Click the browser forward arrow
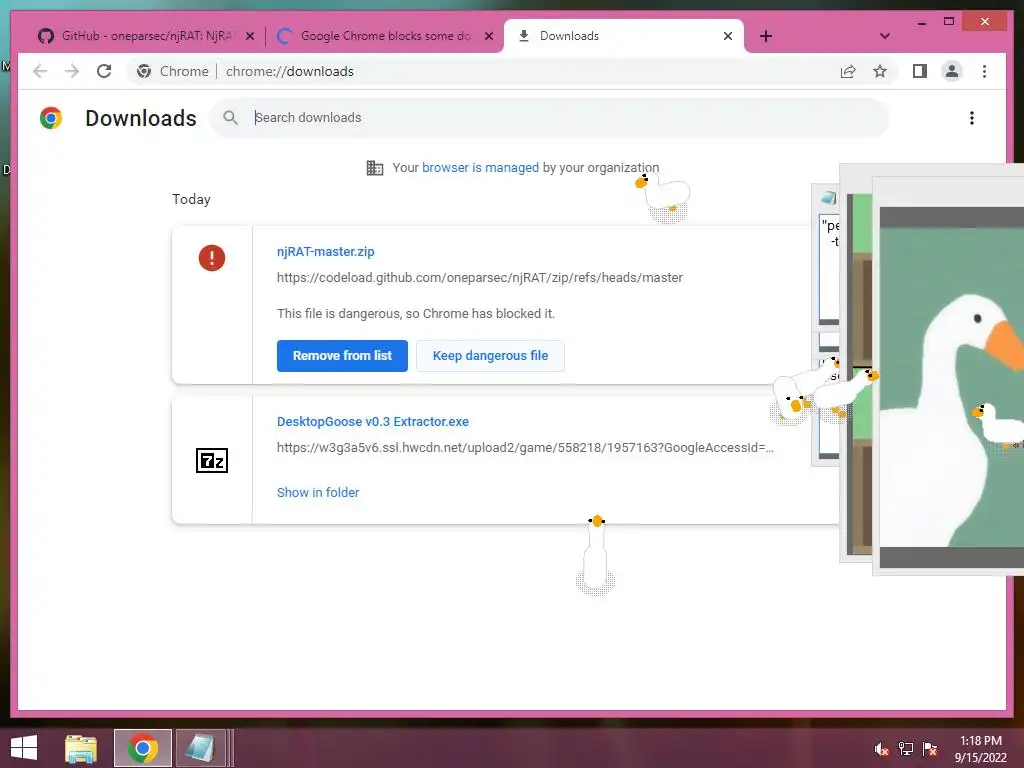The image size is (1024, 768). click(72, 71)
